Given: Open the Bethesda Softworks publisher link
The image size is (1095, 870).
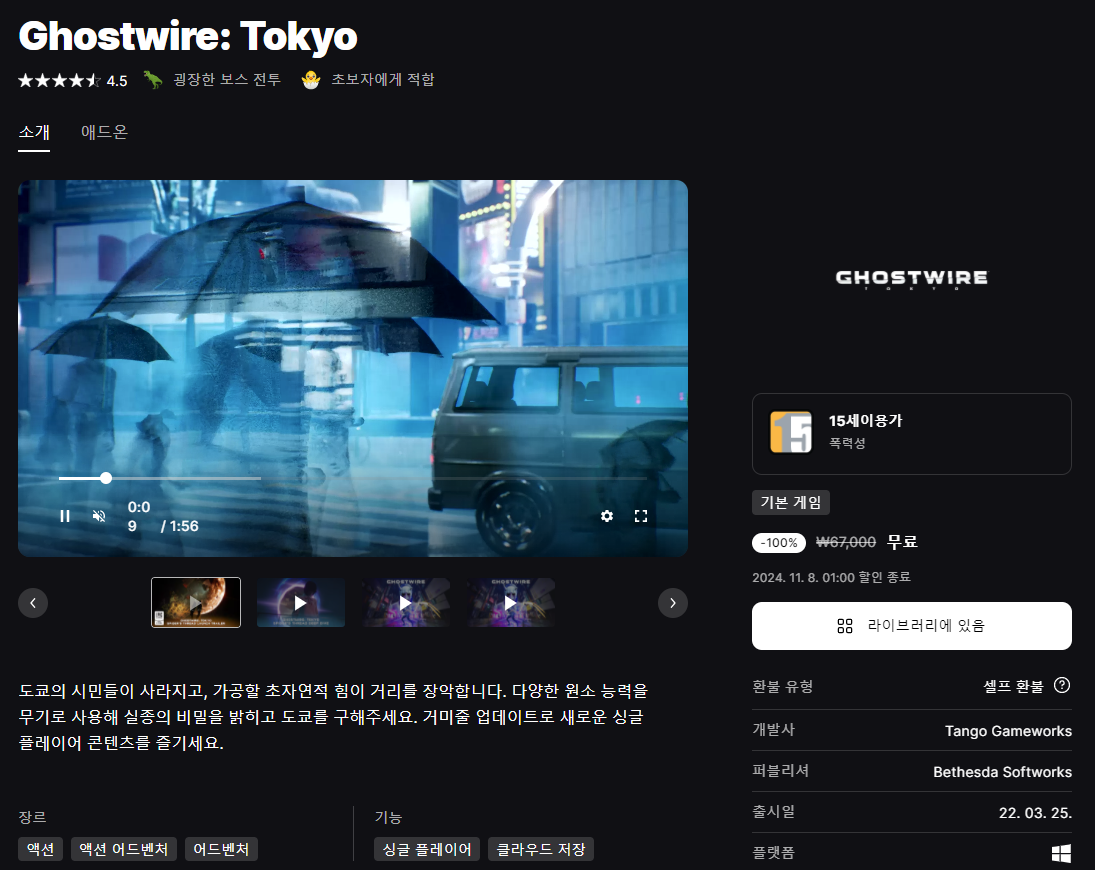Looking at the screenshot, I should click(1002, 772).
